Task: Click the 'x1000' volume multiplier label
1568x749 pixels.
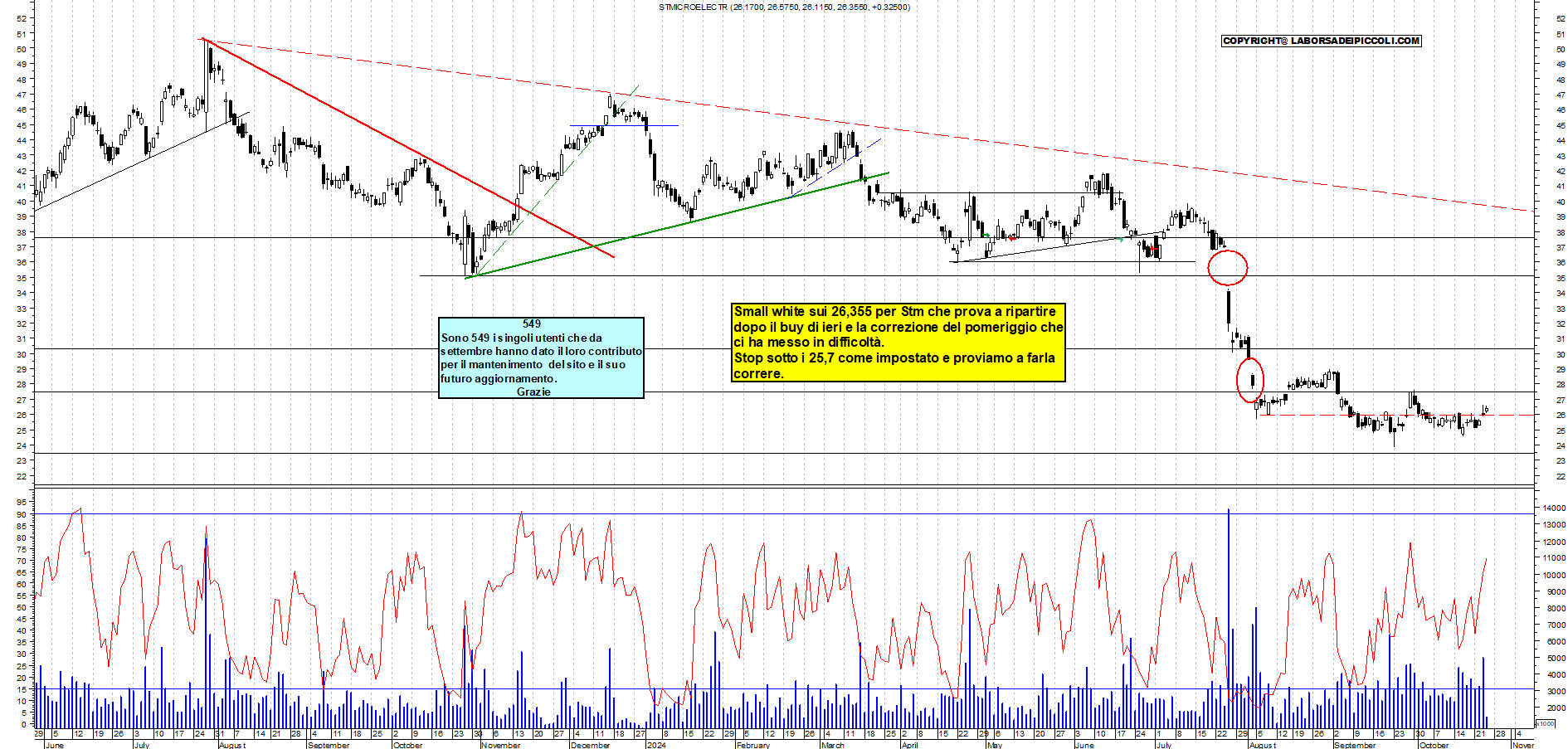Action: (1546, 723)
